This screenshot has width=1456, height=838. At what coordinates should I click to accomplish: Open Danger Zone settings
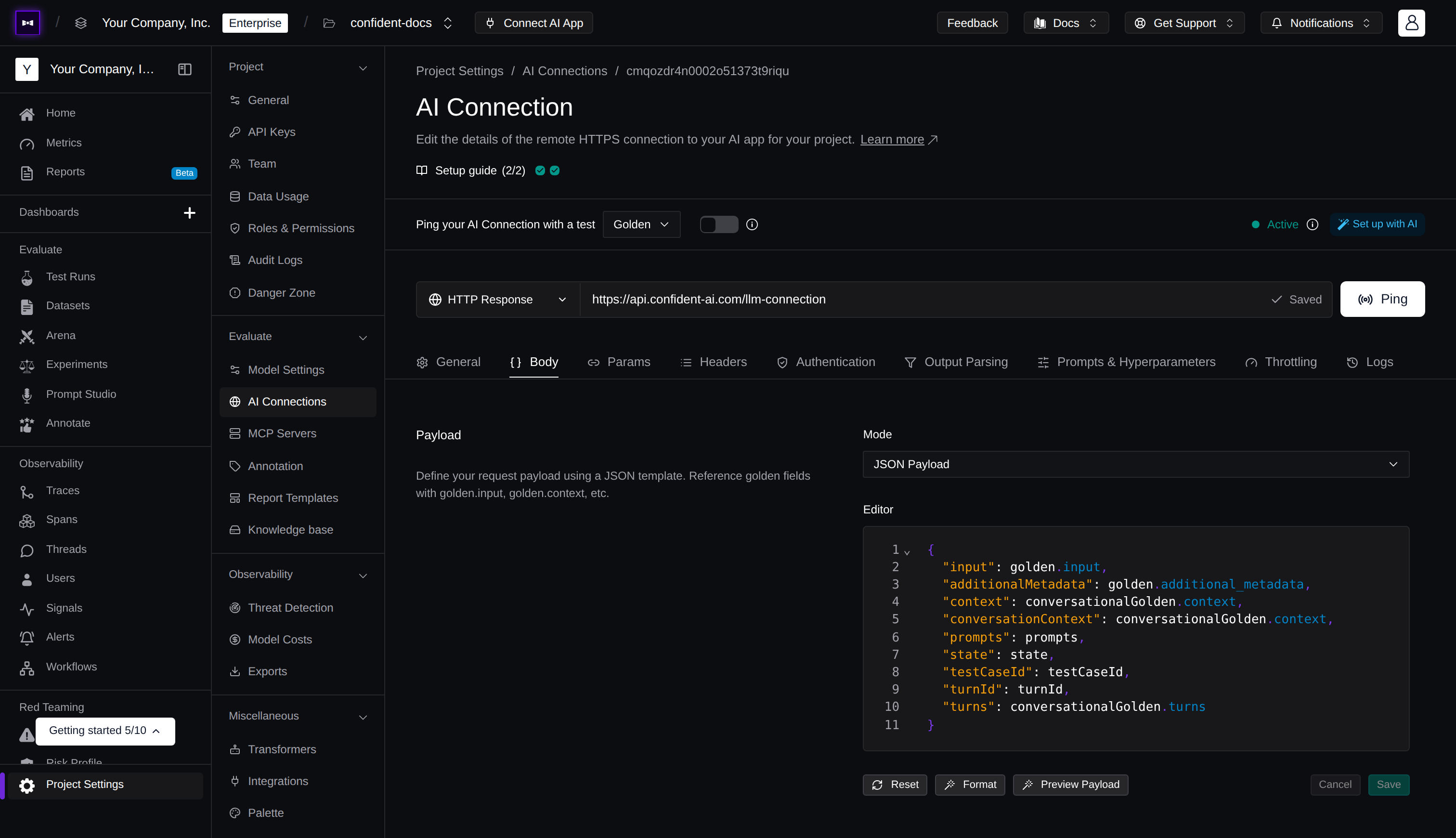click(x=298, y=293)
